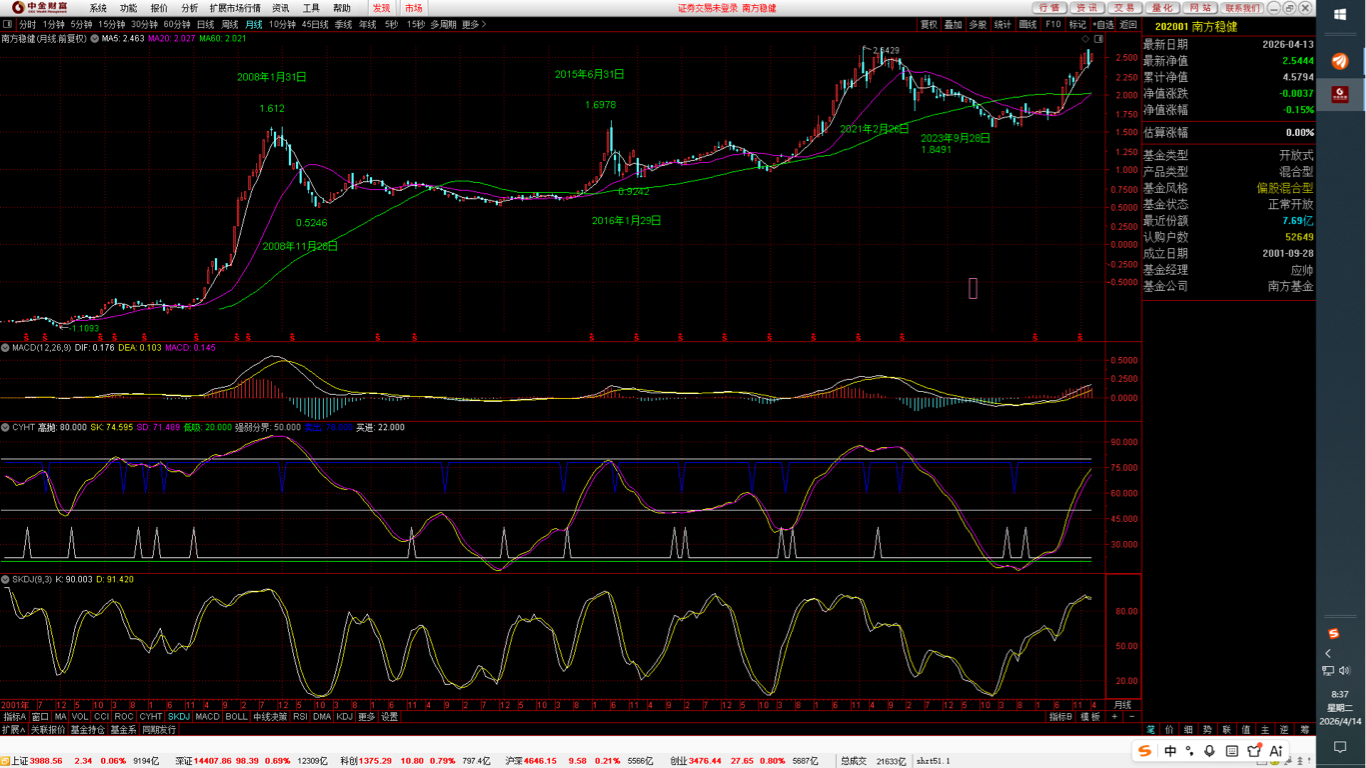Click the Sogou S icon in sidebar
The image size is (1366, 768).
(1333, 633)
